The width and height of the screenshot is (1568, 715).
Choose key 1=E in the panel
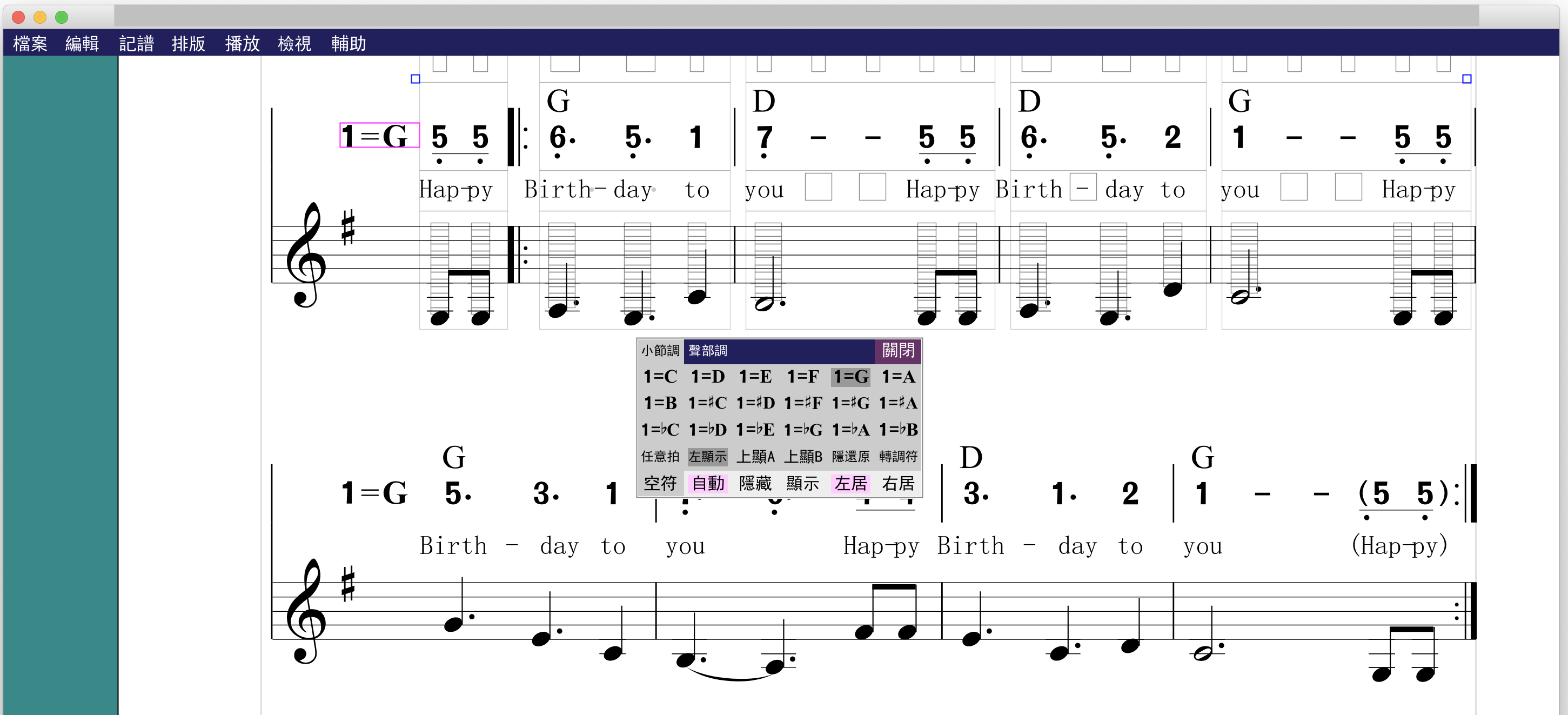(755, 377)
